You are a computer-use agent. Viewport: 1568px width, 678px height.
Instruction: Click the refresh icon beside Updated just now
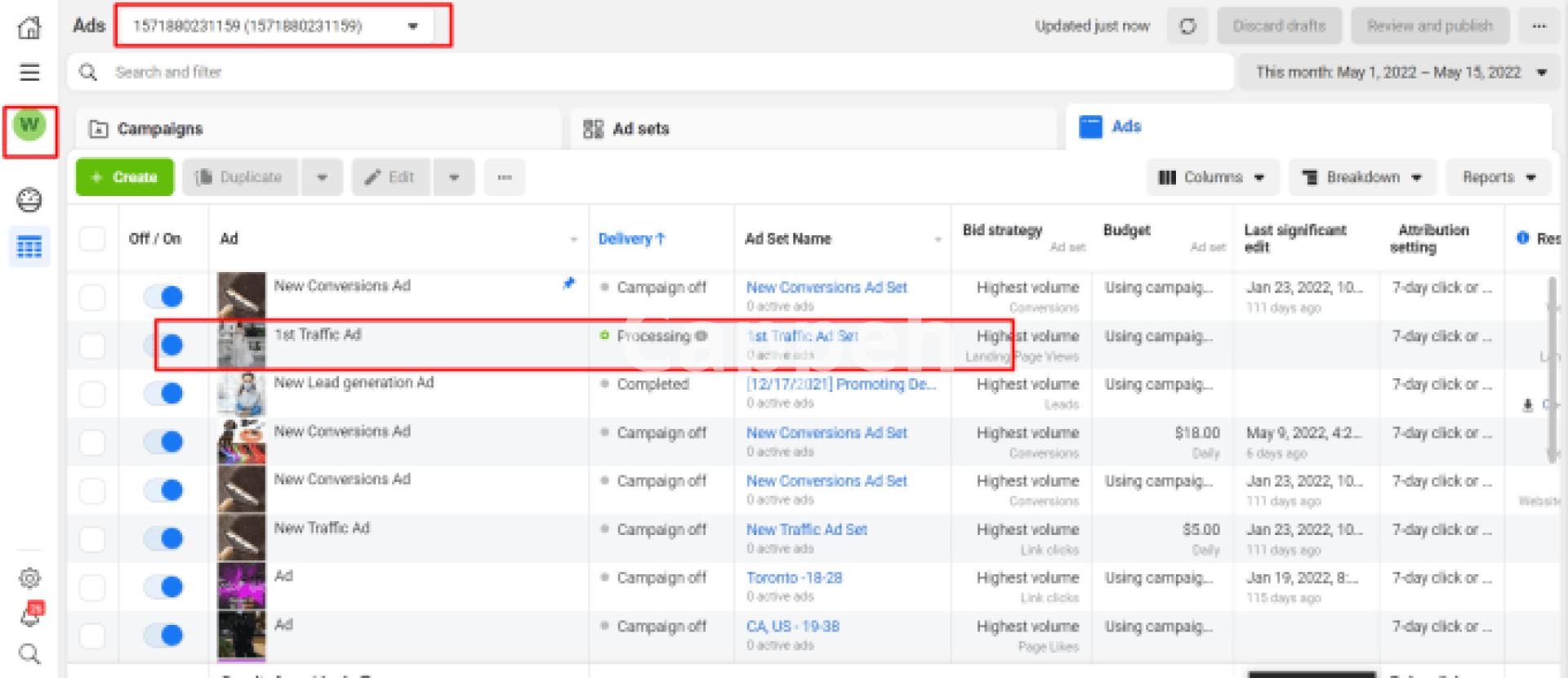coord(1187,26)
